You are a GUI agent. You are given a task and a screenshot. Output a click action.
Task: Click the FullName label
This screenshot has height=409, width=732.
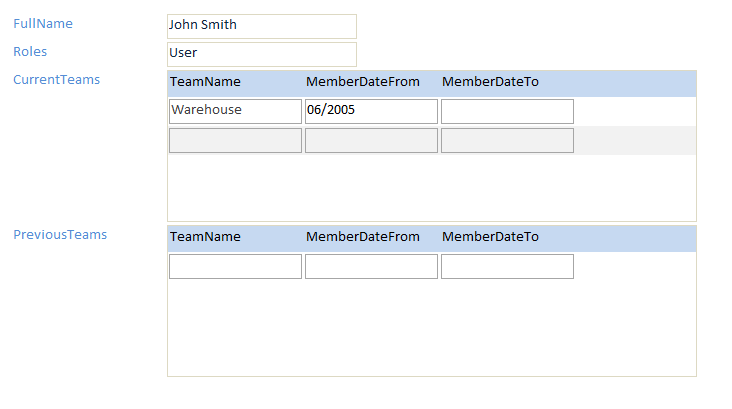point(43,23)
